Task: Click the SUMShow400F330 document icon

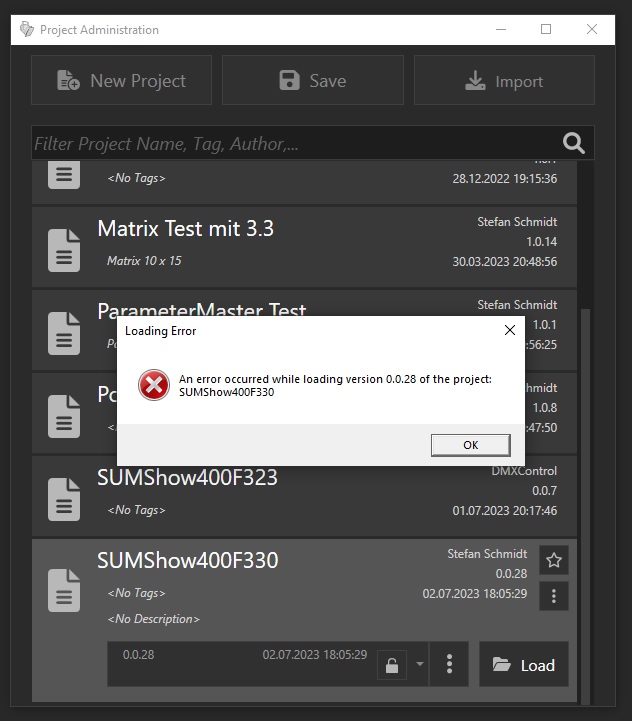Action: pyautogui.click(x=64, y=591)
